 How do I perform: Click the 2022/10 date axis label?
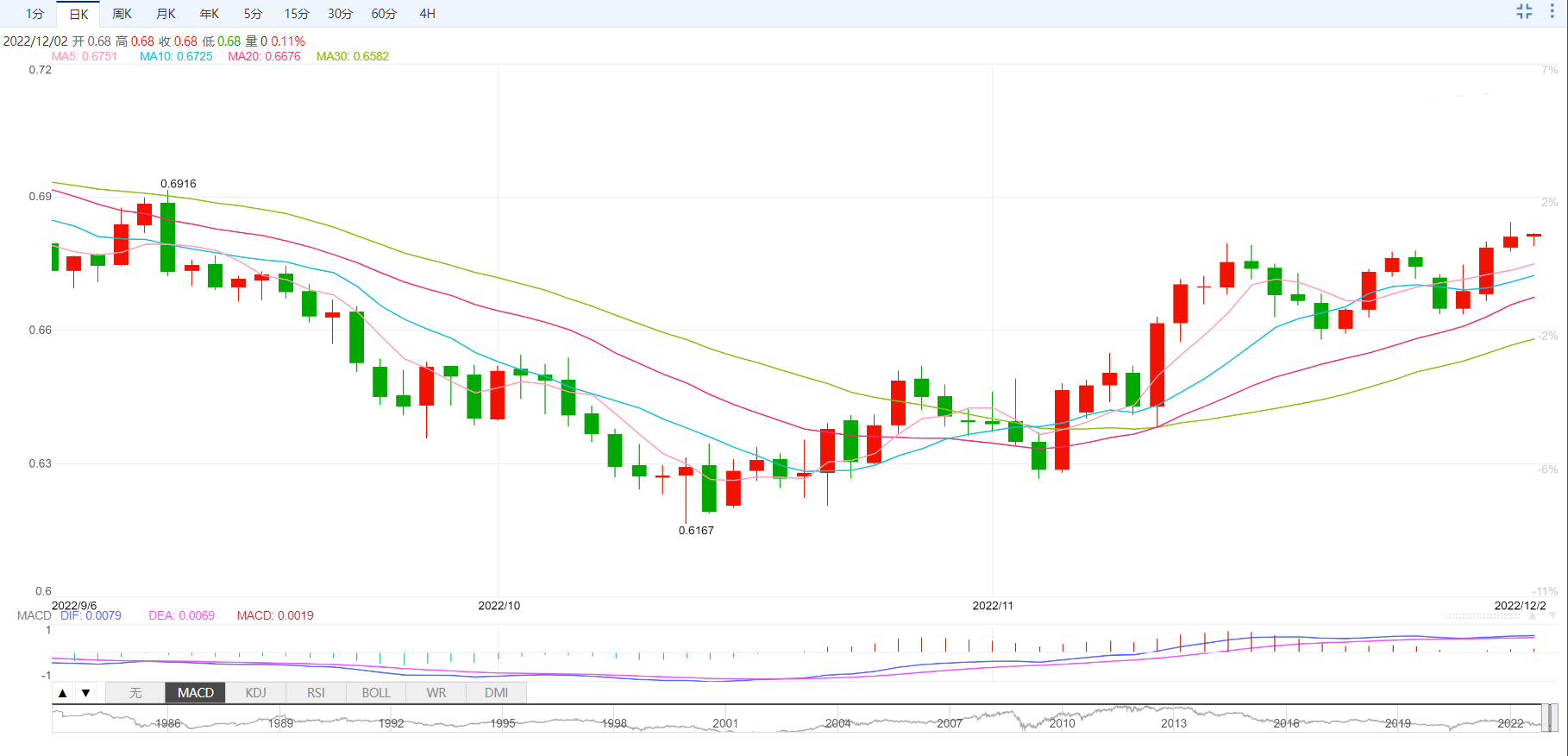[x=499, y=606]
